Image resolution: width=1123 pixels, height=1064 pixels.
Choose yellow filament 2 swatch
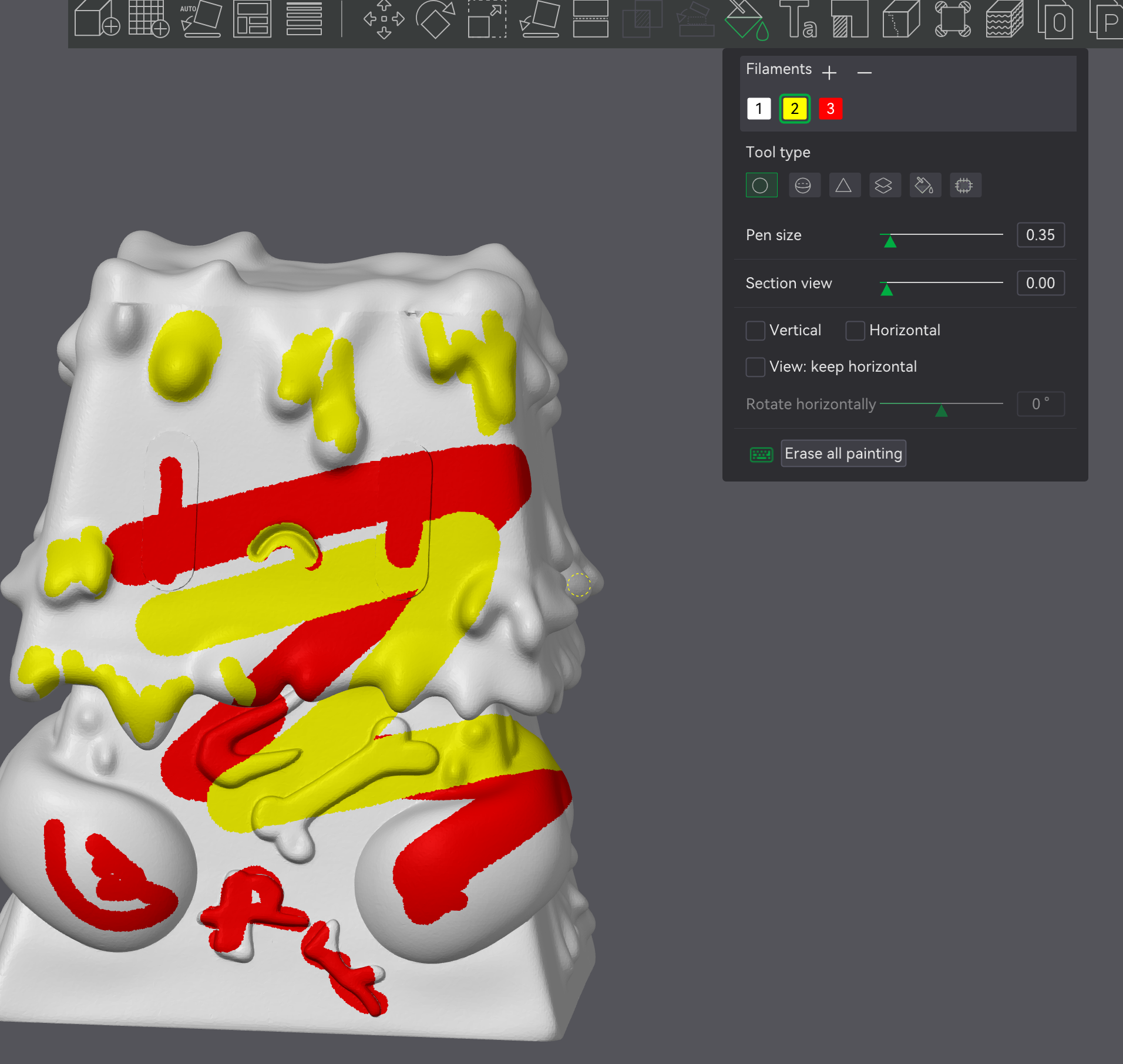[x=795, y=109]
